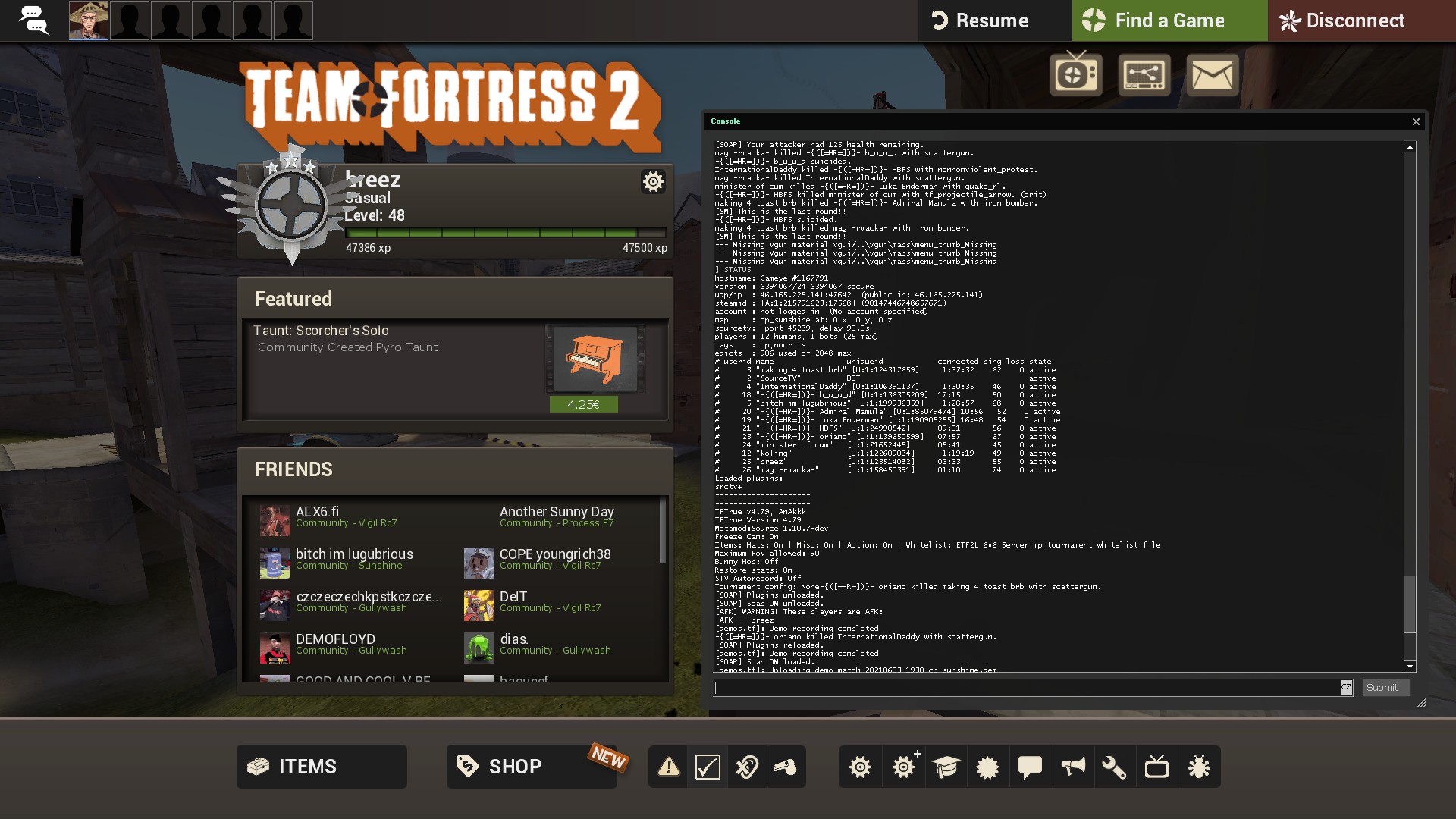Open the mail envelope icon
The image size is (1456, 819).
pyautogui.click(x=1212, y=74)
